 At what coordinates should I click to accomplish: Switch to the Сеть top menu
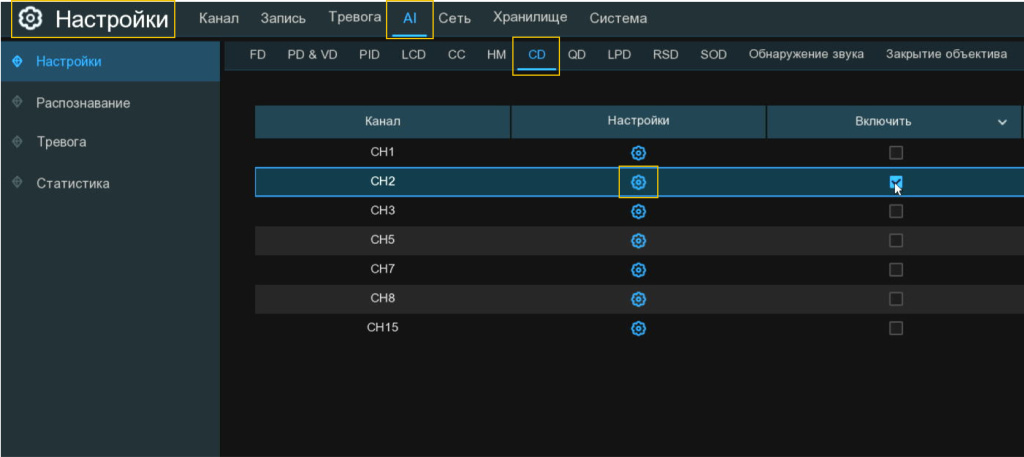point(454,19)
